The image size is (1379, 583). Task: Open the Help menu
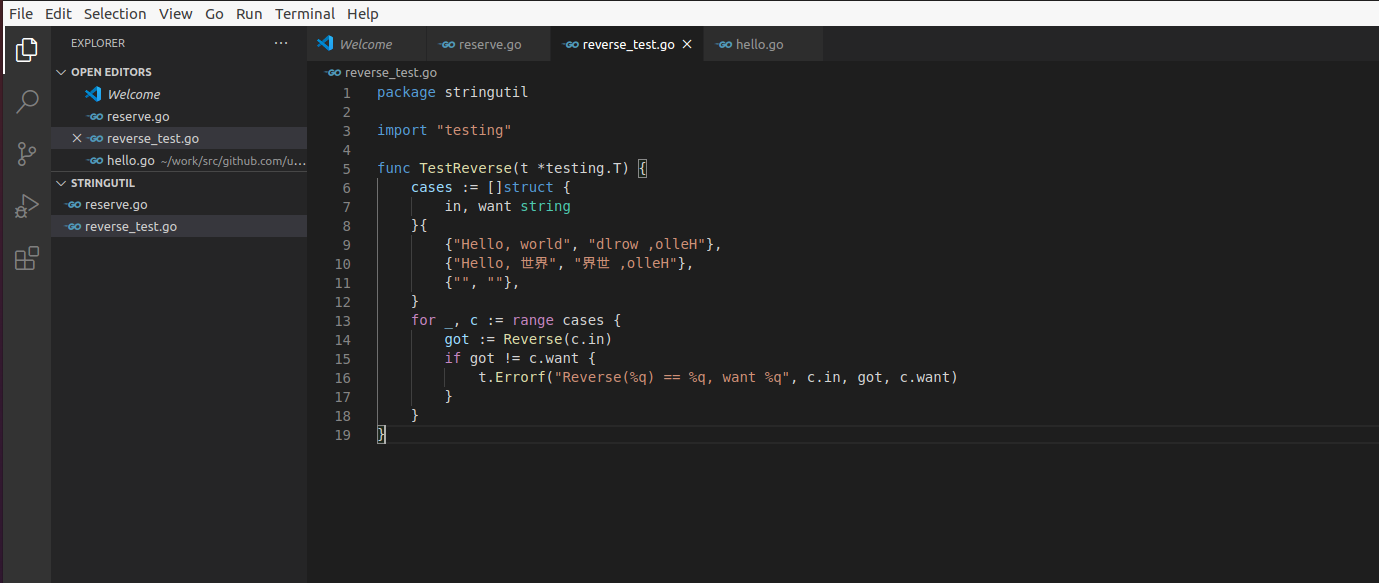click(x=363, y=14)
